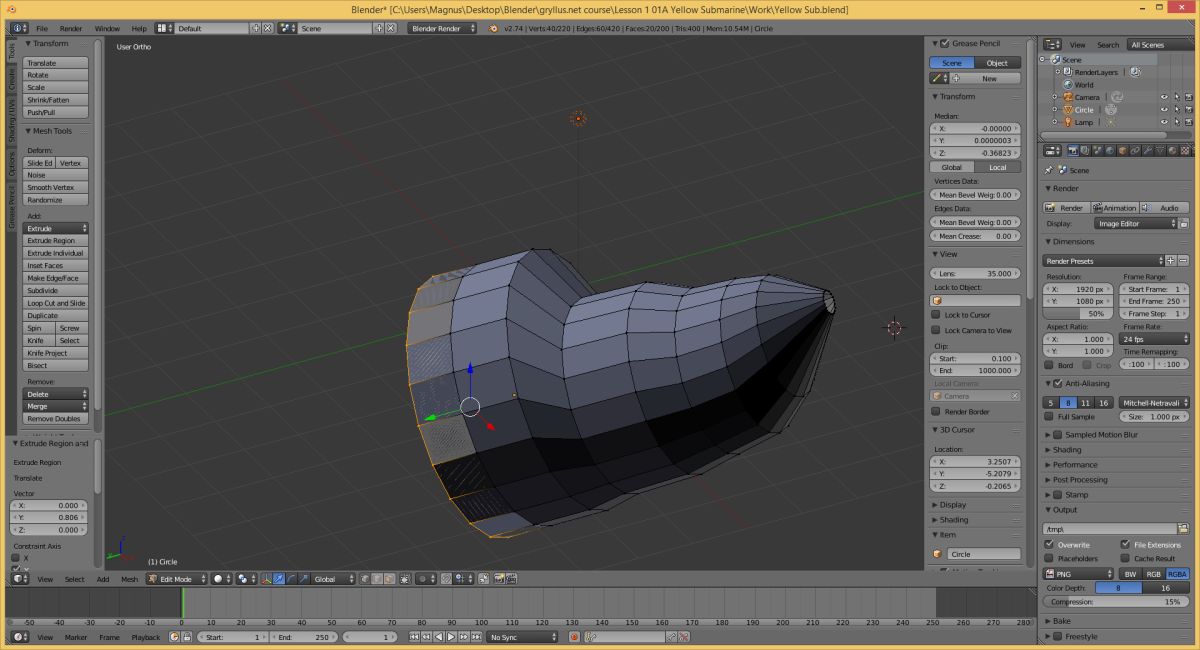This screenshot has width=1200, height=650.
Task: Click the translate manipulator arrow icon
Action: pyautogui.click(x=279, y=579)
